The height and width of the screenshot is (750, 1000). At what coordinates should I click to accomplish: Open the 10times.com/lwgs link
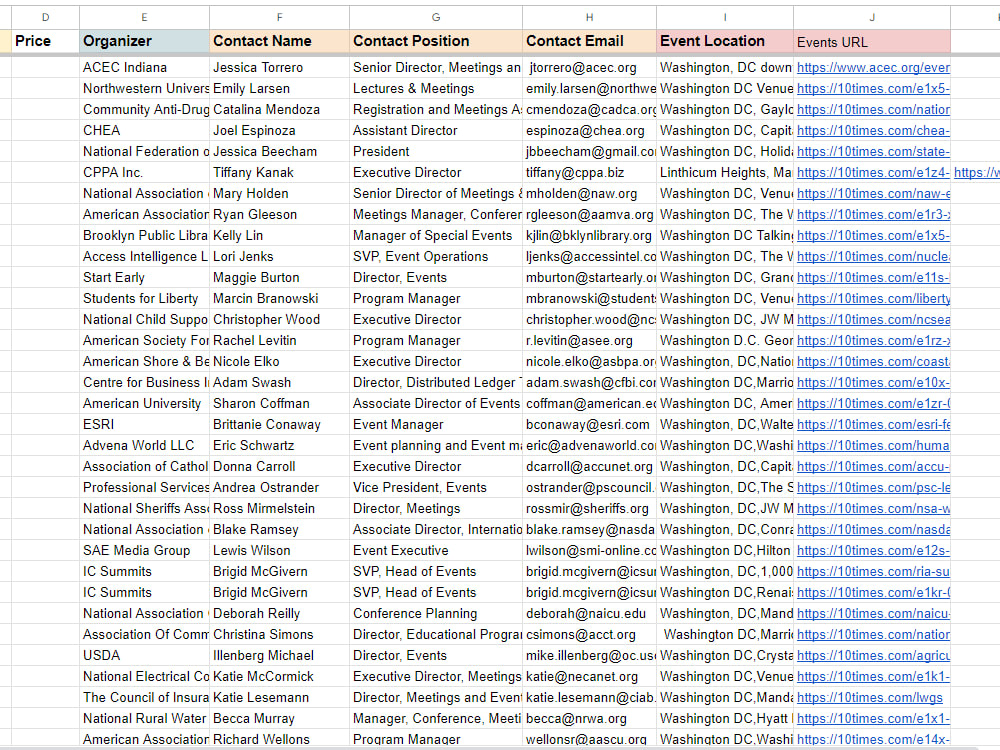(869, 698)
